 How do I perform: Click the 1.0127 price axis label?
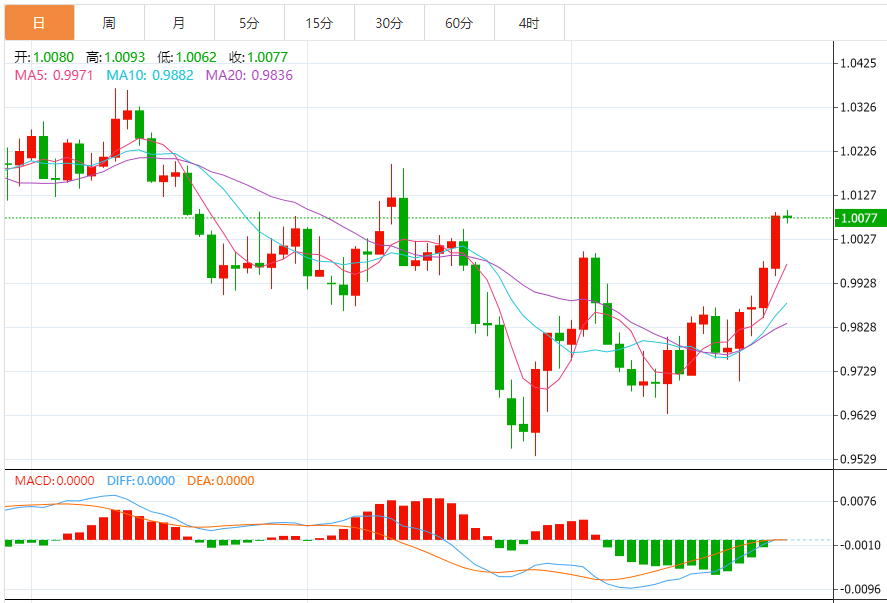click(858, 195)
